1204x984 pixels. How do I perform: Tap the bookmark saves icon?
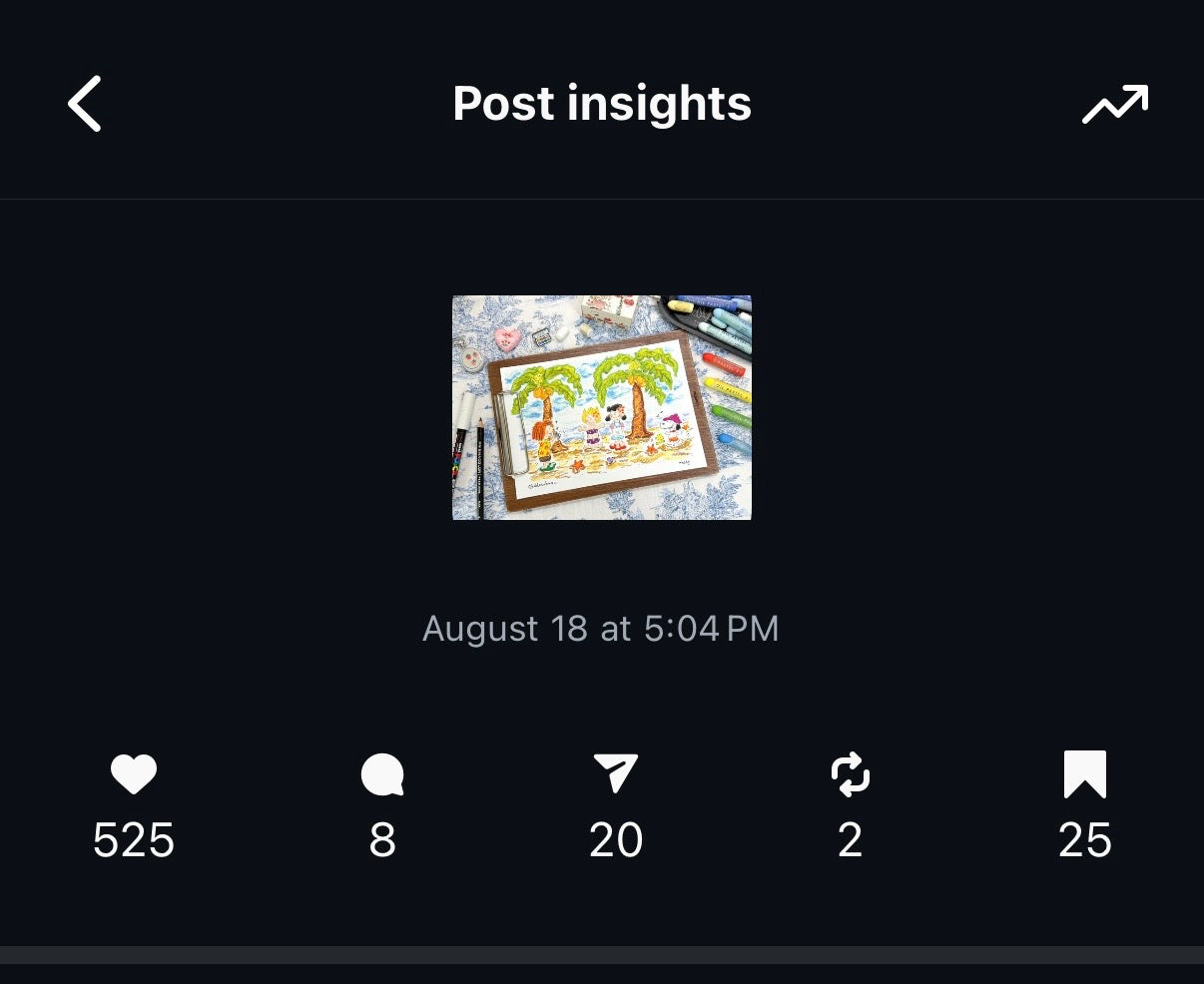point(1085,774)
